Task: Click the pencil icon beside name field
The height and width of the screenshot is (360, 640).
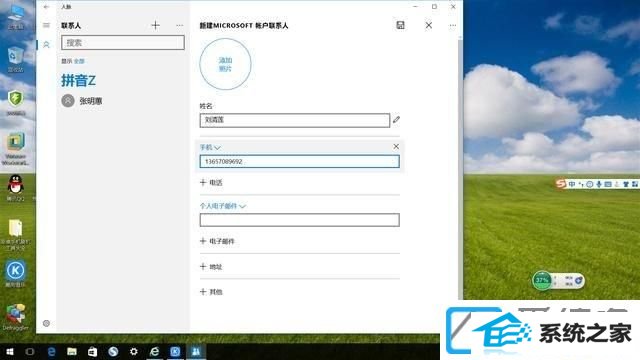Action: [x=396, y=120]
